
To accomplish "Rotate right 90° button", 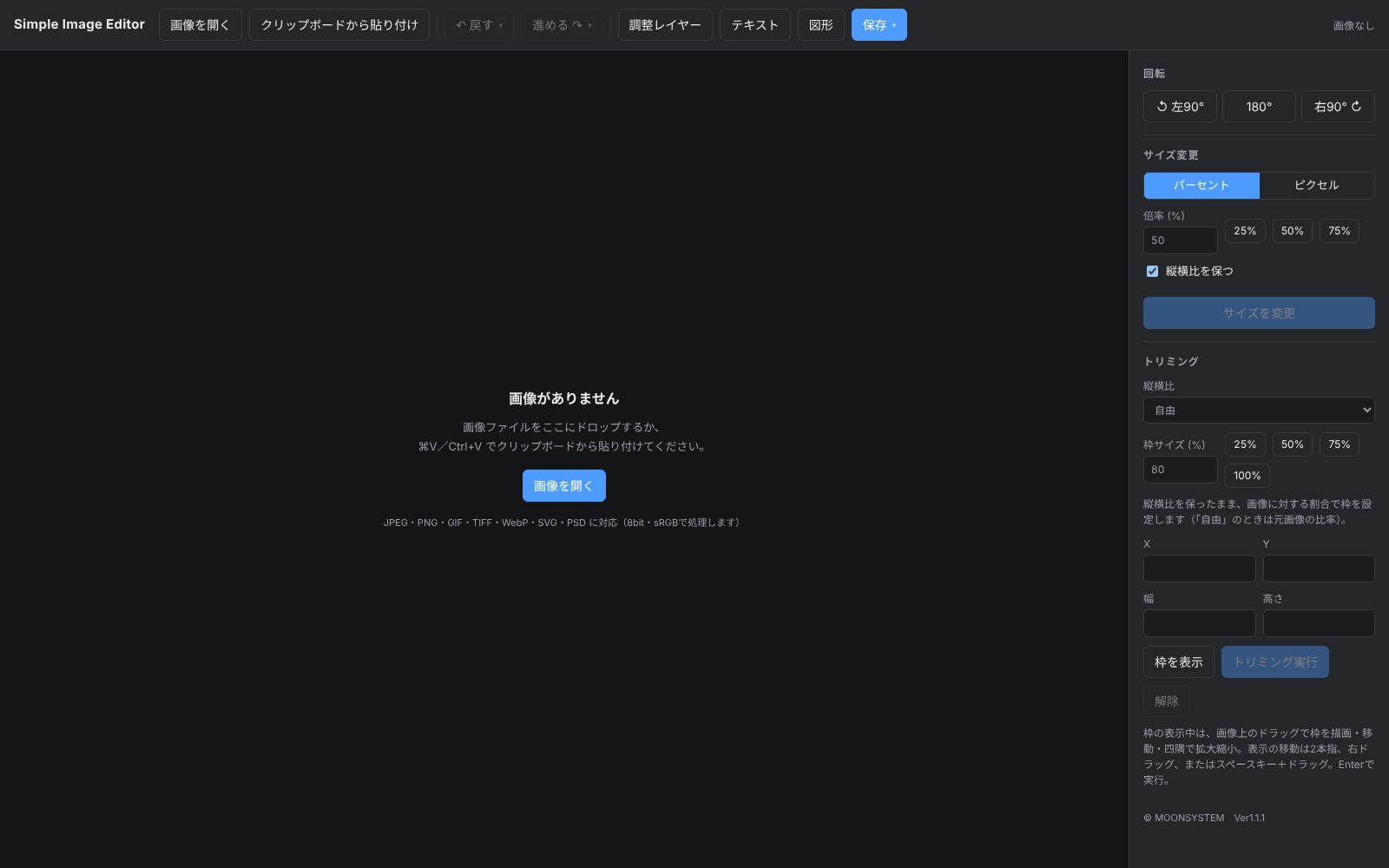I will (x=1337, y=107).
